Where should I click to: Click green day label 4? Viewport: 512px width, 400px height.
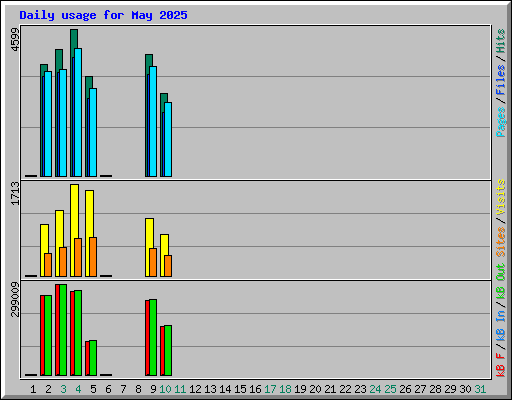tap(78, 389)
